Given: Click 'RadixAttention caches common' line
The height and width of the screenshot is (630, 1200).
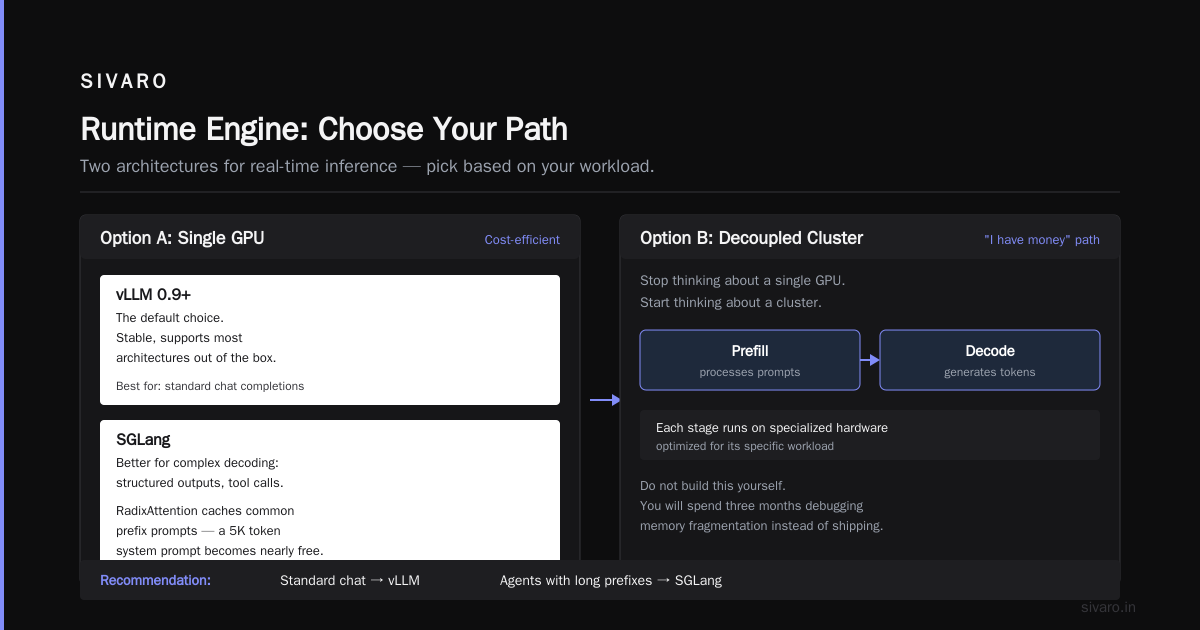Looking at the screenshot, I should tap(205, 511).
